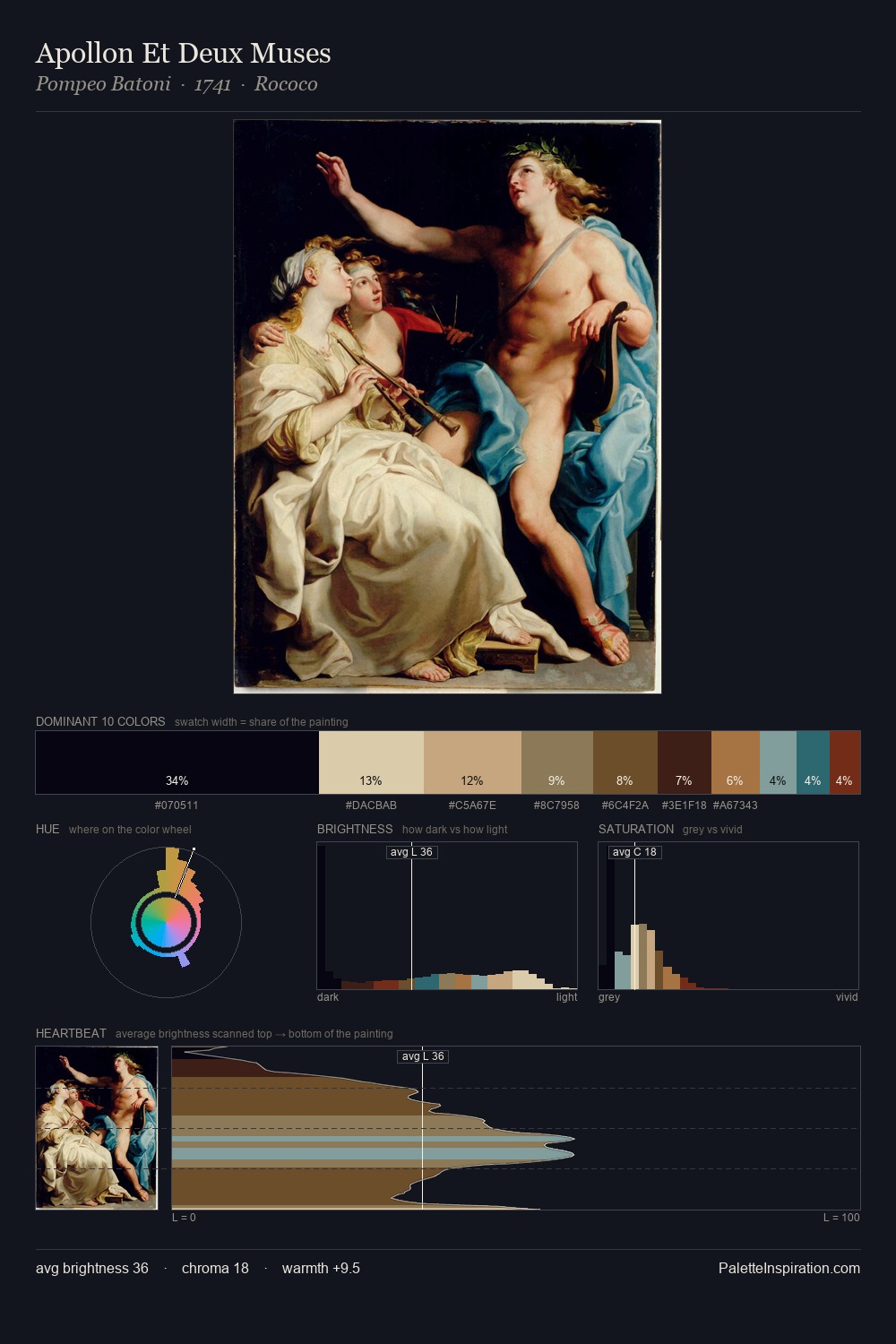Click the 'dark' axis label

pyautogui.click(x=328, y=997)
